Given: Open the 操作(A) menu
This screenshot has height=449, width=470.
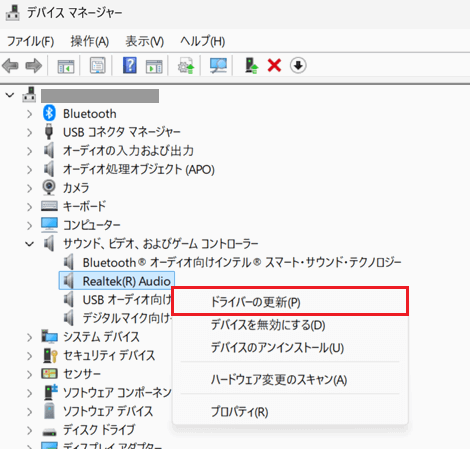Looking at the screenshot, I should coord(90,41).
